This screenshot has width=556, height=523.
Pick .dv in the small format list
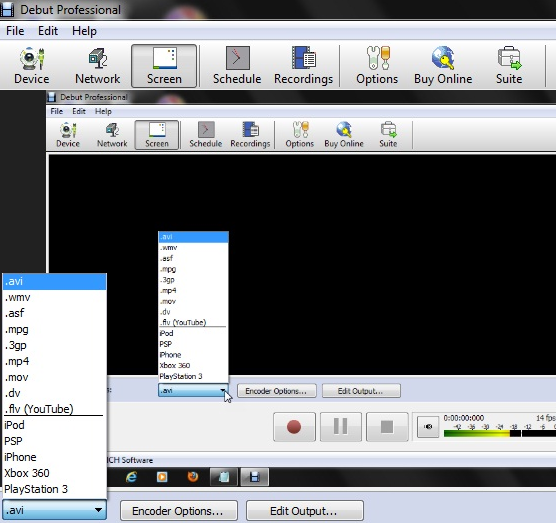(193, 312)
